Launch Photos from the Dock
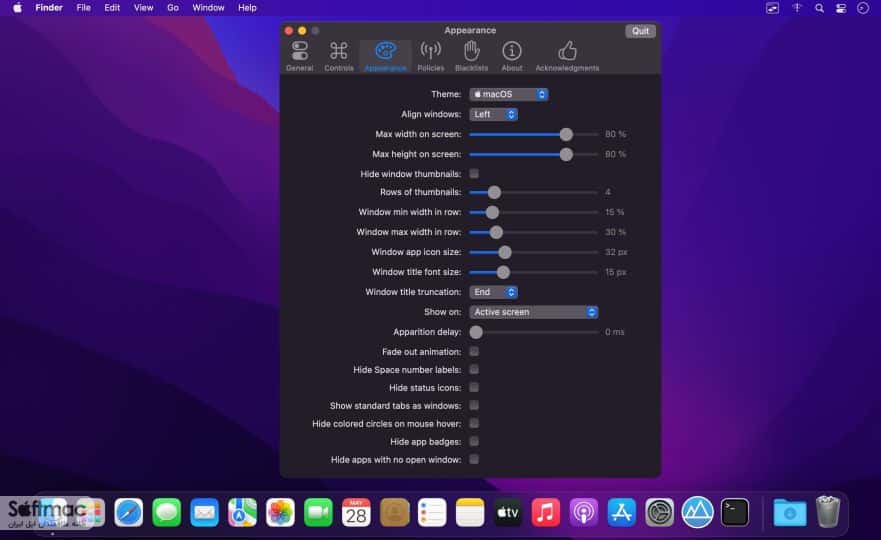This screenshot has height=540, width=881. click(280, 512)
